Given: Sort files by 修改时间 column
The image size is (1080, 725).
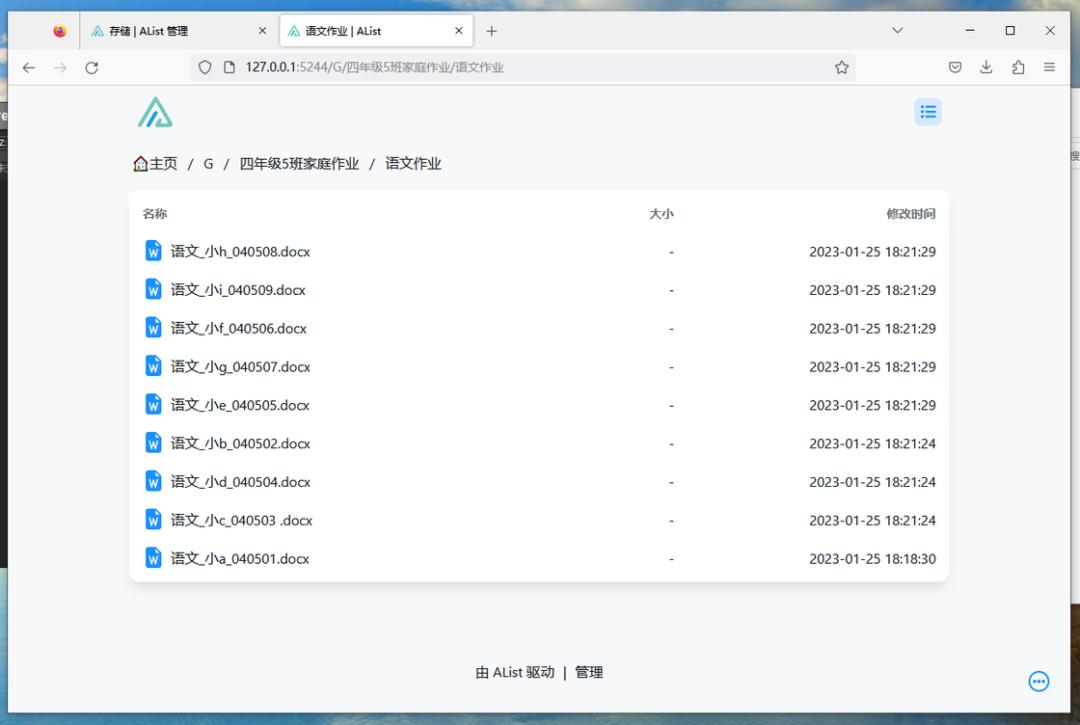Looking at the screenshot, I should point(911,213).
